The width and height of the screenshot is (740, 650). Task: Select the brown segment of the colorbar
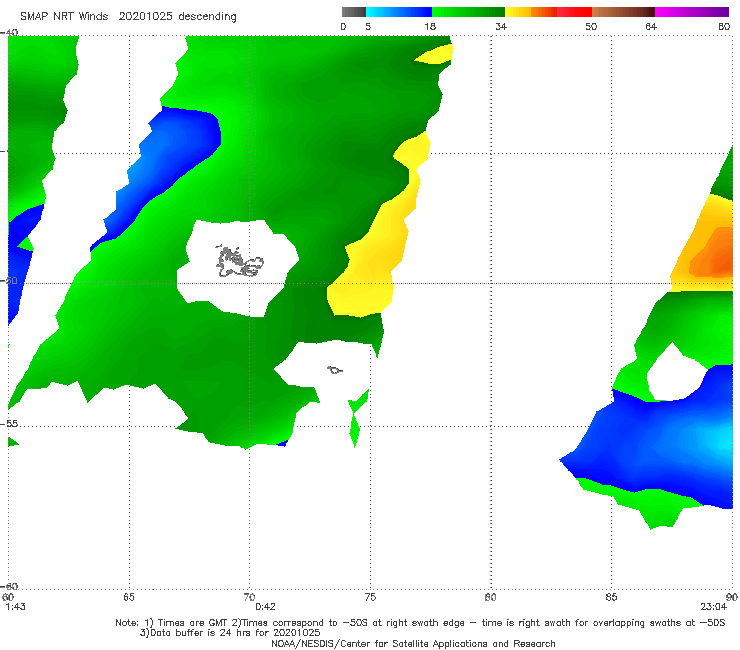pos(623,12)
